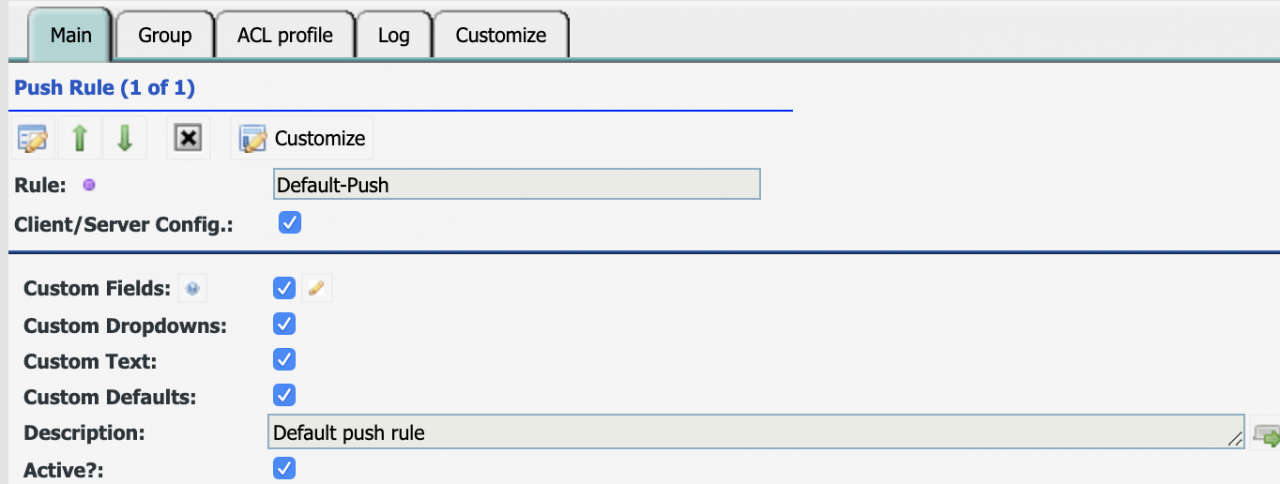This screenshot has width=1280, height=484.
Task: Select the Log tab
Action: [394, 35]
